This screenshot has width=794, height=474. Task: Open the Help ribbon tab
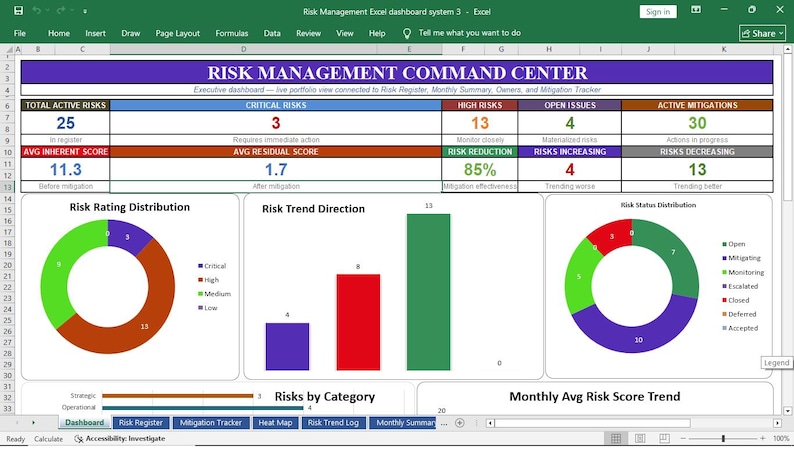[x=377, y=33]
